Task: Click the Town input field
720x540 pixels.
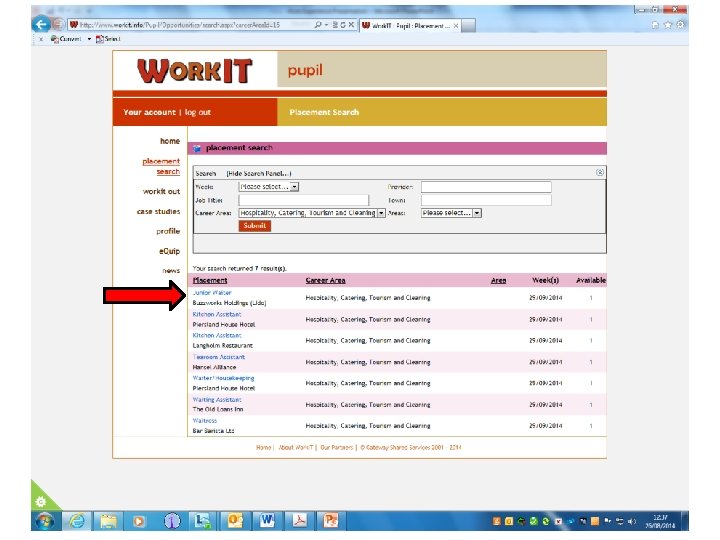Action: [486, 200]
